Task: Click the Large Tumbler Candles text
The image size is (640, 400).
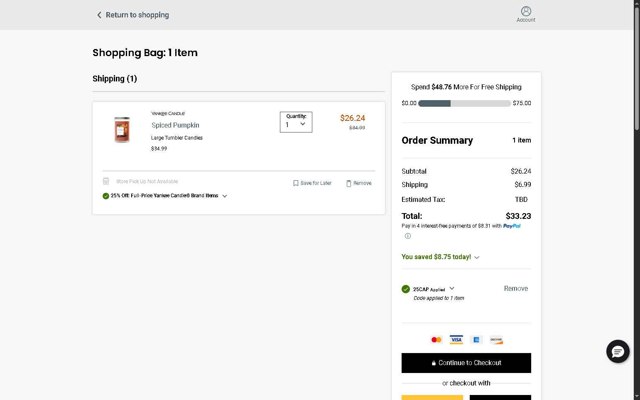Action: pyautogui.click(x=177, y=138)
